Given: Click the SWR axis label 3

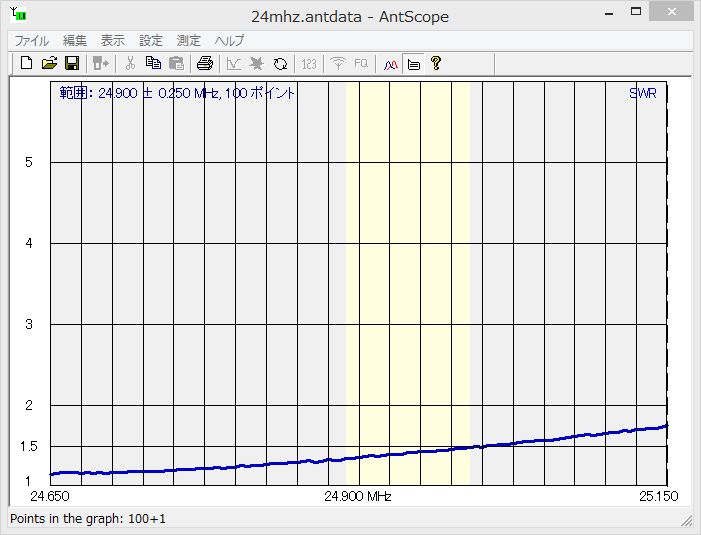Looking at the screenshot, I should (29, 324).
